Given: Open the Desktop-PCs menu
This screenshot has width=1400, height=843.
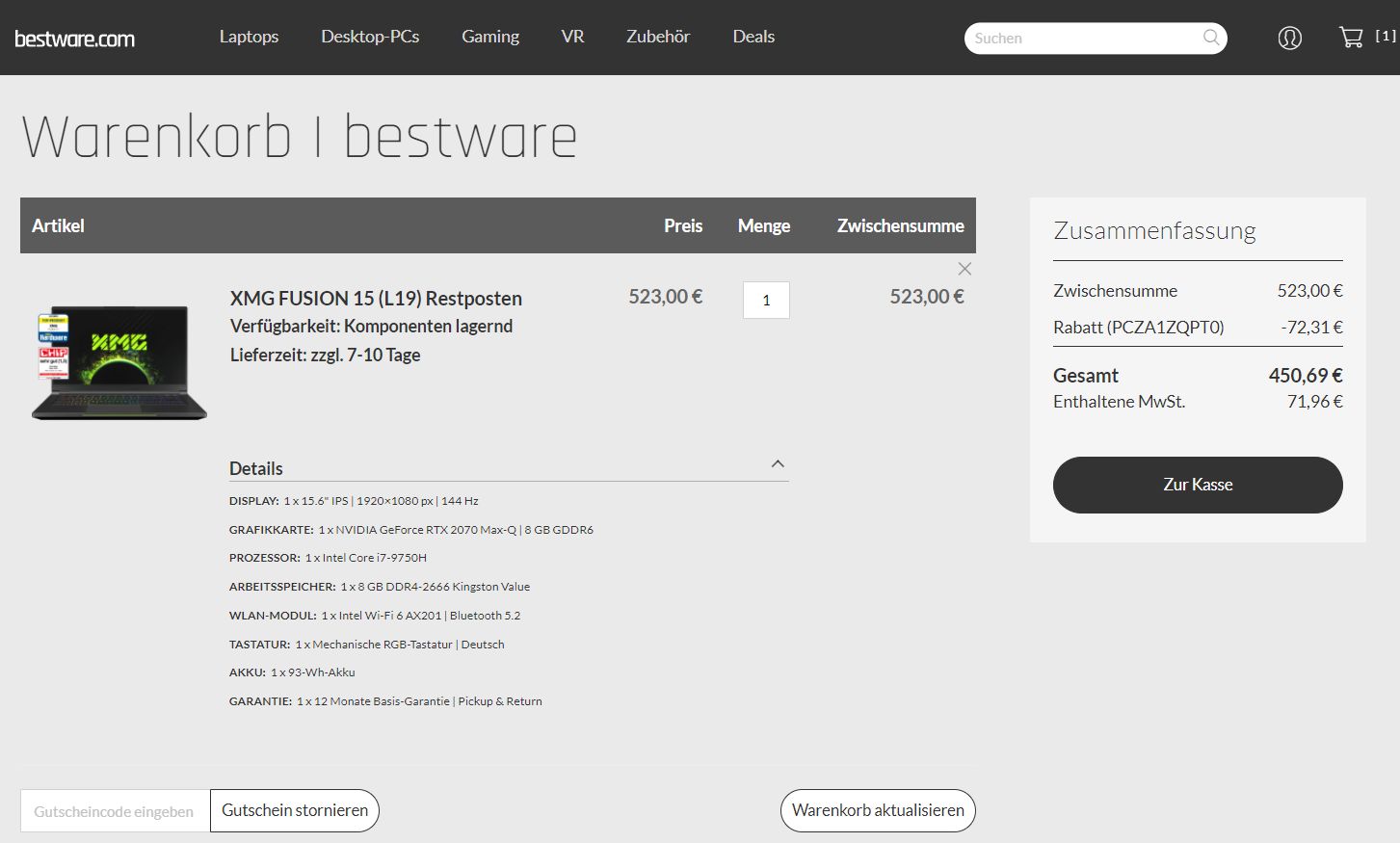Looking at the screenshot, I should [x=370, y=37].
